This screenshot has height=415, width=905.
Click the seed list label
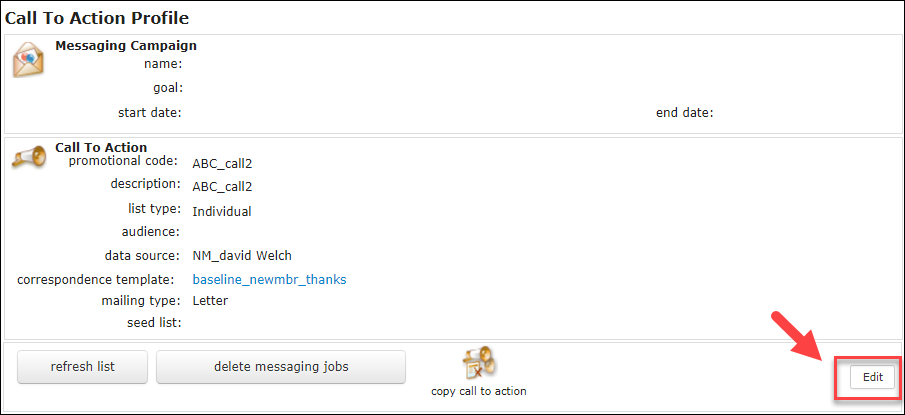pyautogui.click(x=154, y=323)
